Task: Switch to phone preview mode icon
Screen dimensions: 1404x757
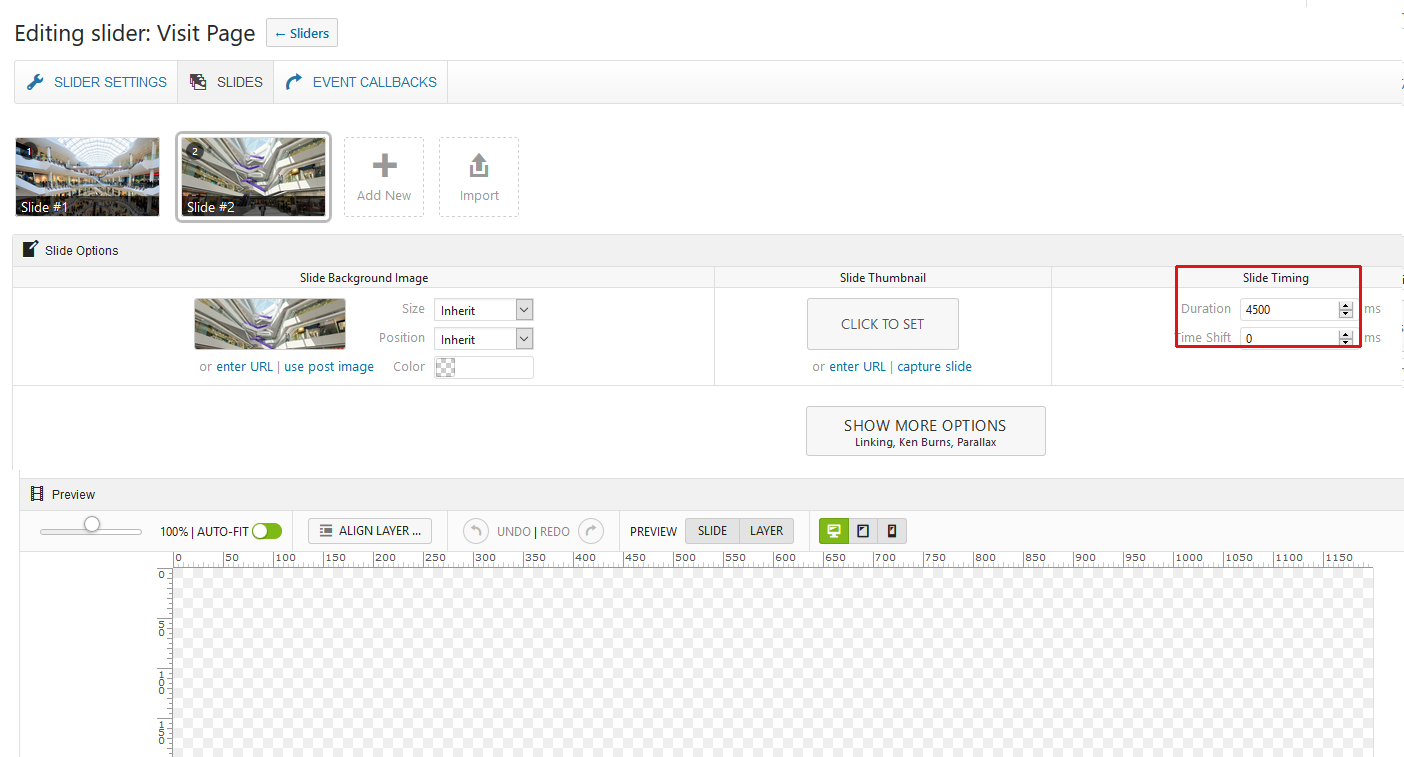Action: pyautogui.click(x=892, y=531)
